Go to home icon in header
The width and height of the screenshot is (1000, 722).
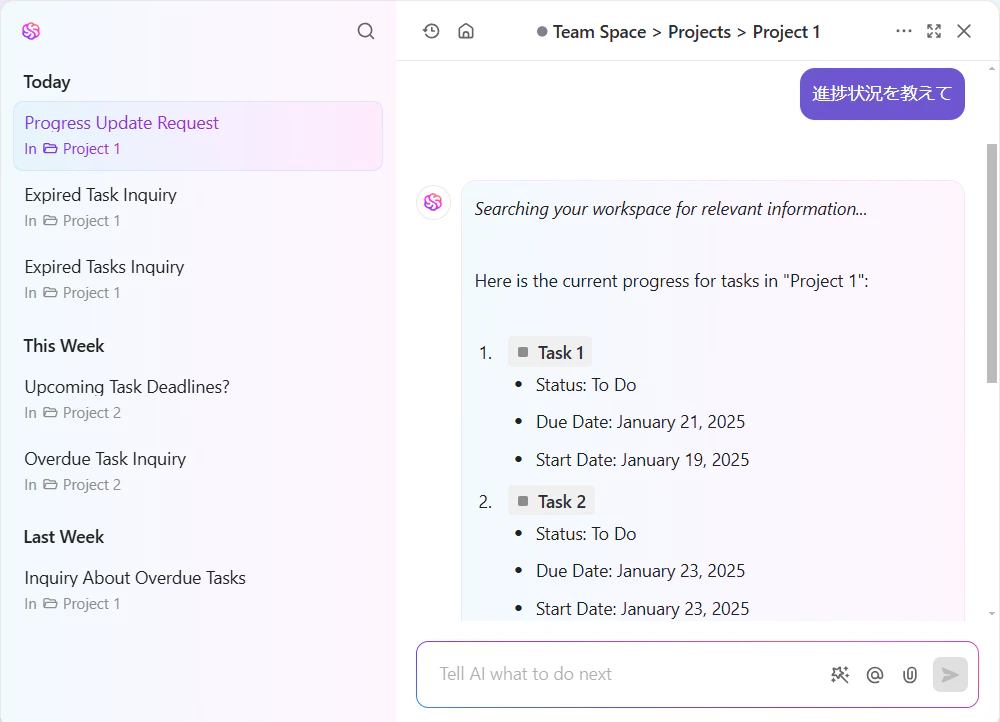(466, 31)
